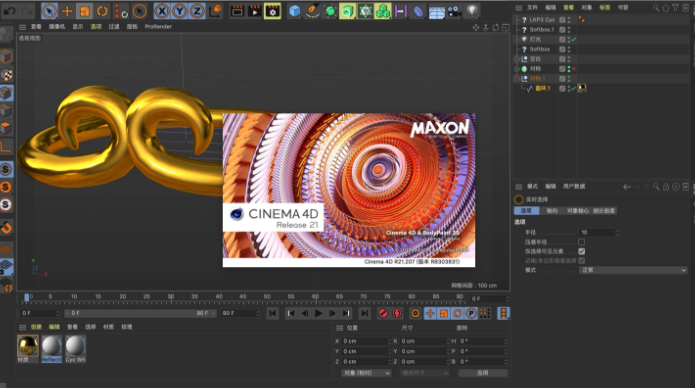Expand the 对称 symmetry object
This screenshot has height=388, width=695.
click(x=516, y=69)
